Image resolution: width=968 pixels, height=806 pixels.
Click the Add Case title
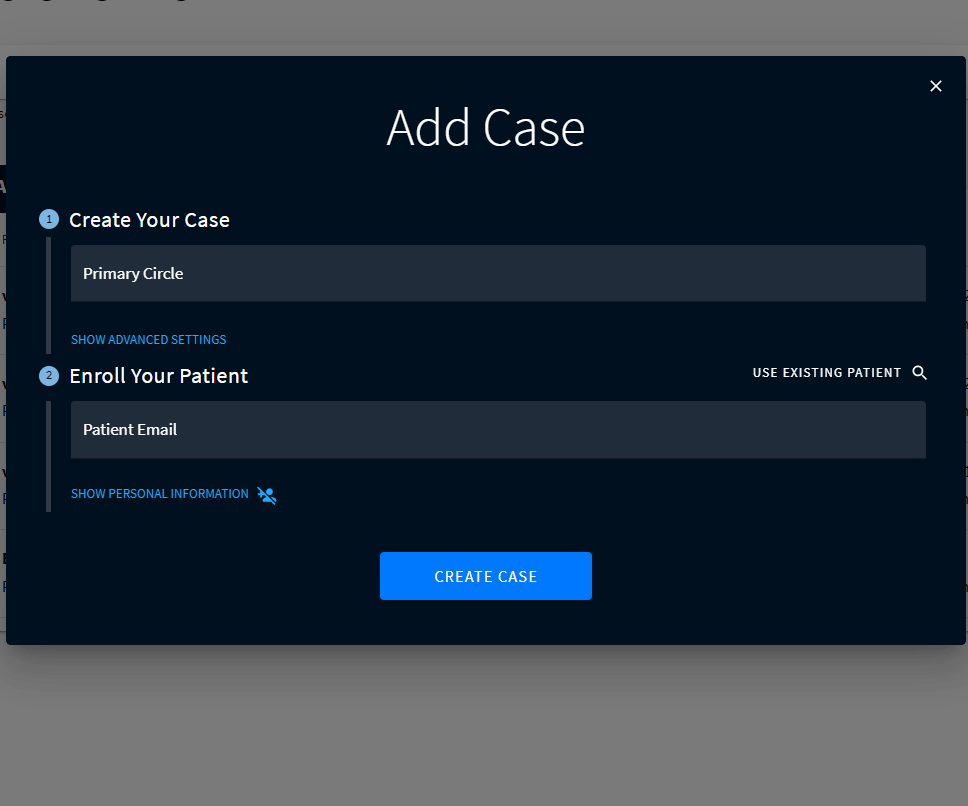[485, 128]
